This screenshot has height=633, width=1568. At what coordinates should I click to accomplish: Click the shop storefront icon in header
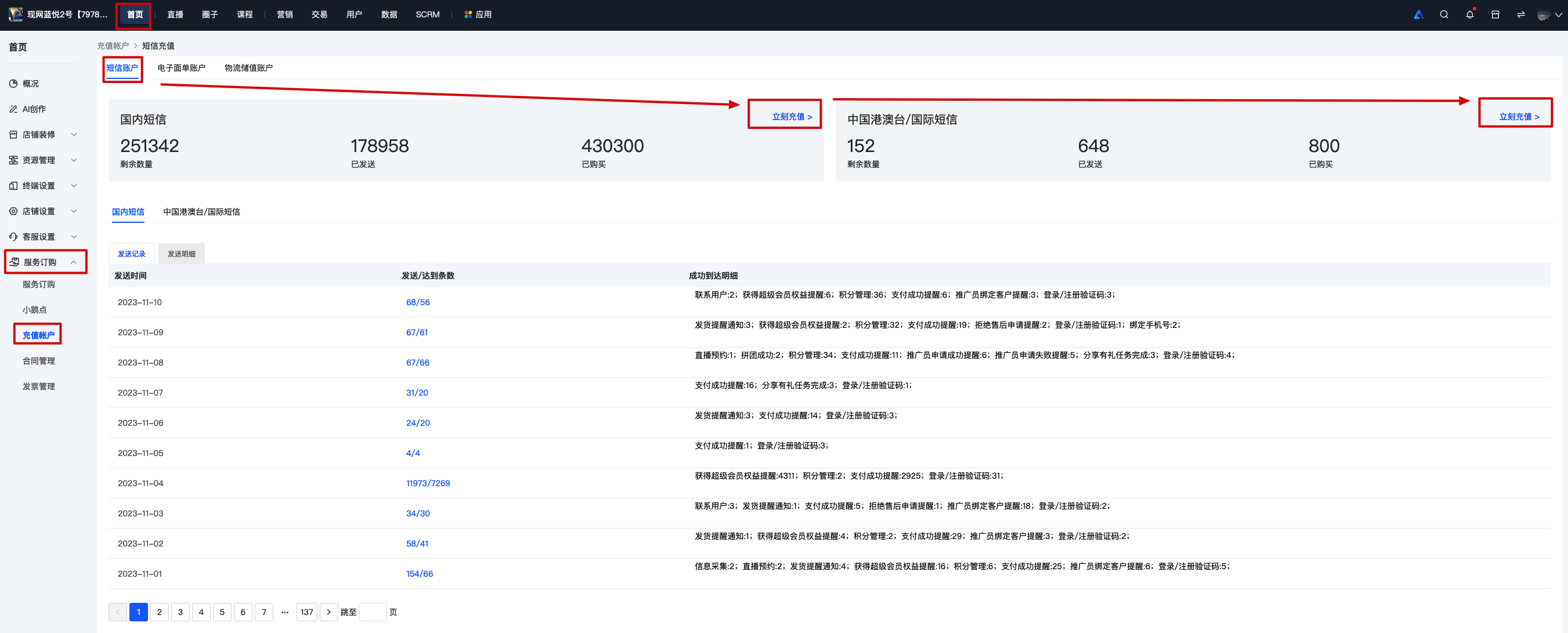[1495, 15]
